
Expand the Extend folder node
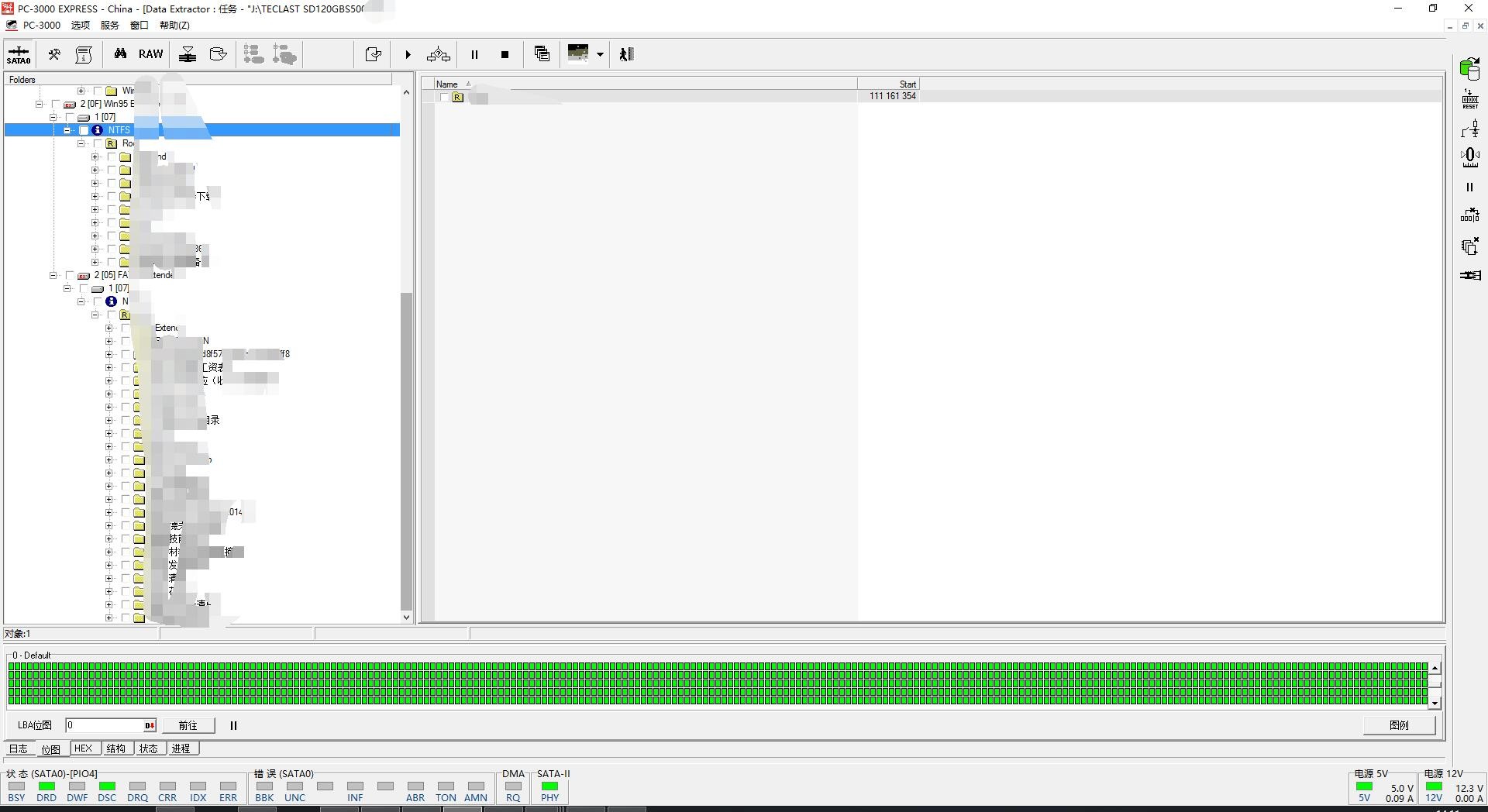click(x=108, y=328)
